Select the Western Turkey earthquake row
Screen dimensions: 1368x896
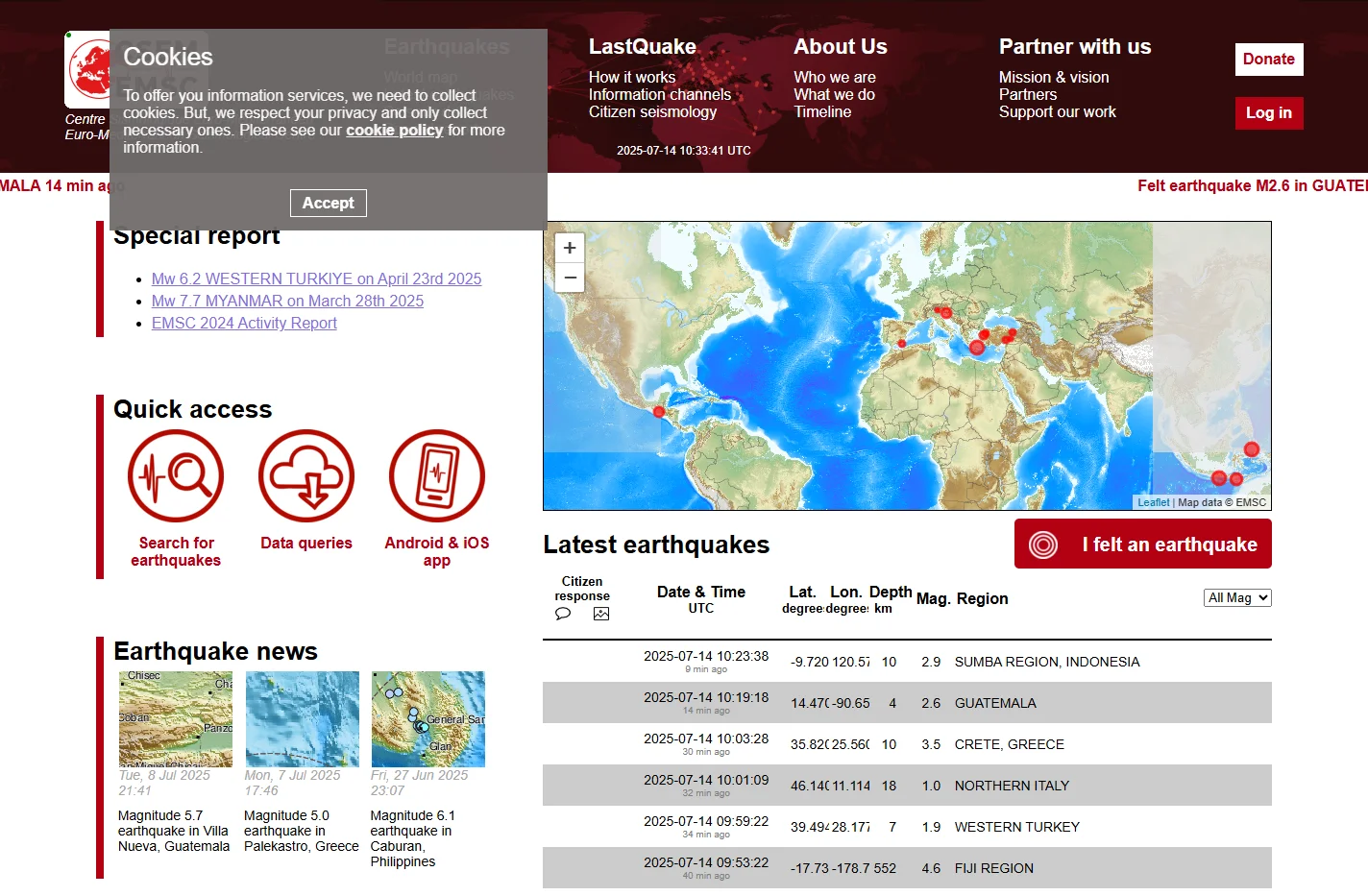click(907, 827)
